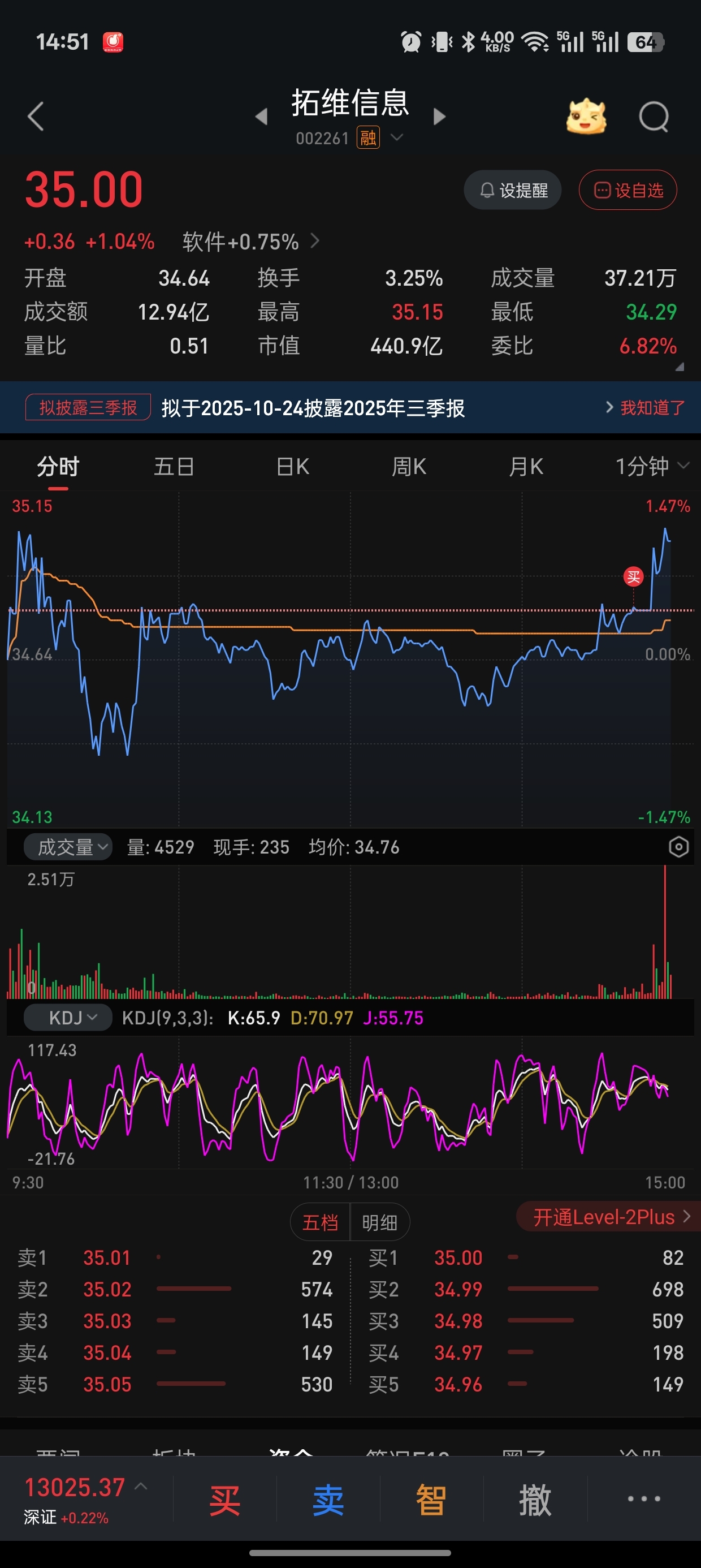Tap the red 买 buy button
The width and height of the screenshot is (701, 1568).
(224, 1500)
